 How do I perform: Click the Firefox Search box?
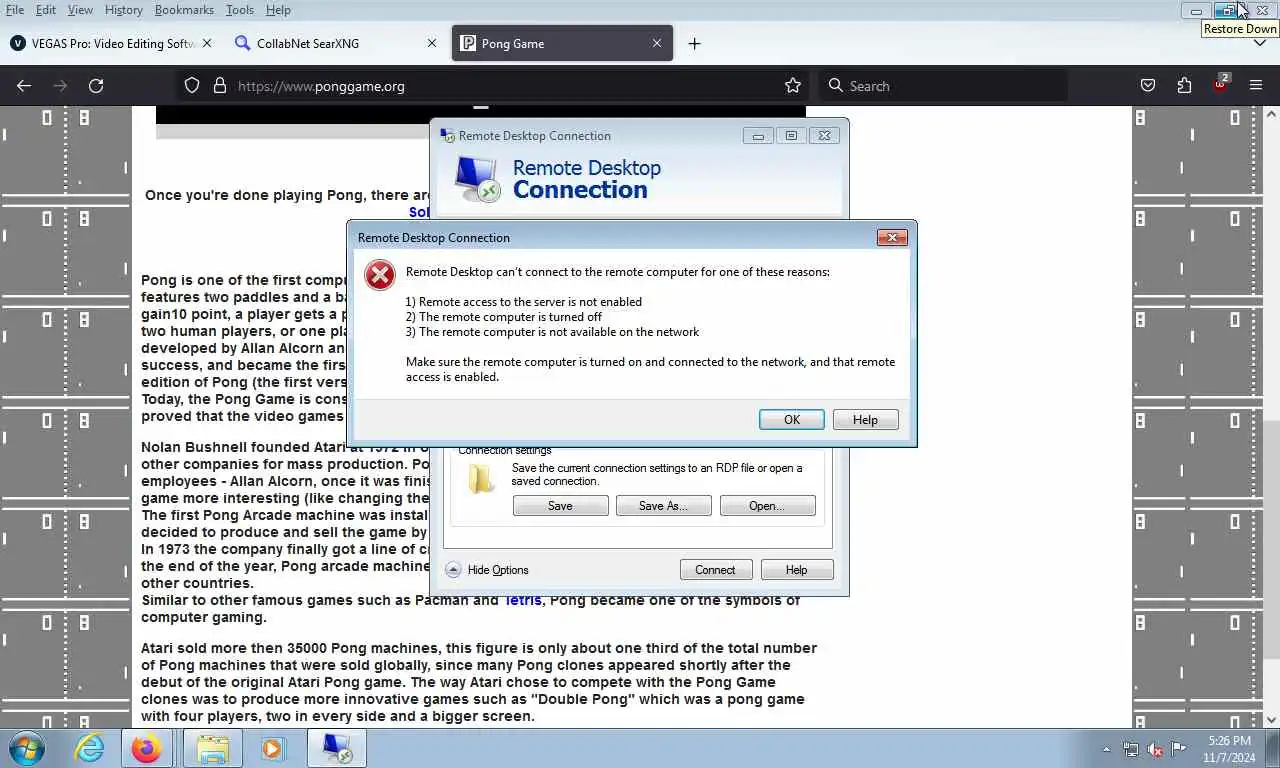coord(943,86)
